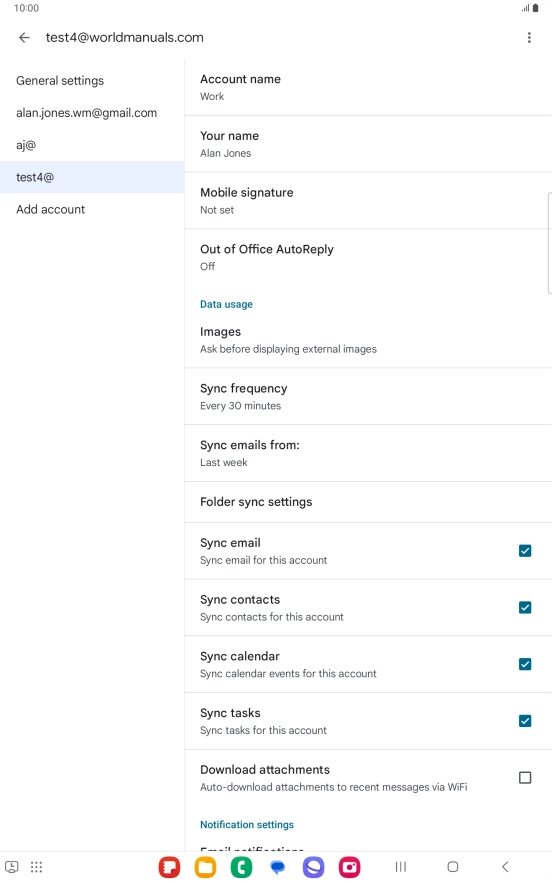Image resolution: width=552 pixels, height=883 pixels.
Task: Open the three-dot overflow menu
Action: (x=529, y=38)
